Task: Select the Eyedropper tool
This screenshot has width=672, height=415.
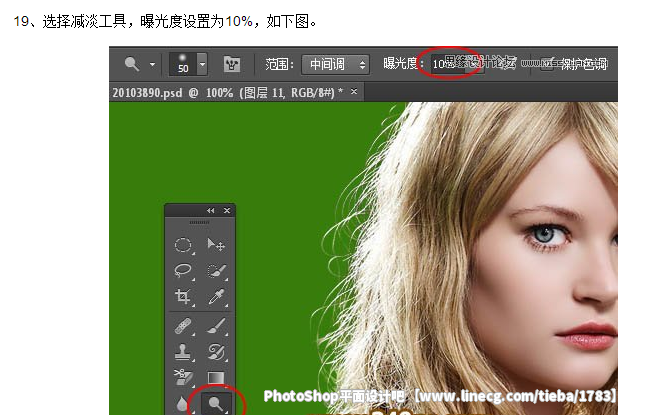Action: tap(216, 297)
